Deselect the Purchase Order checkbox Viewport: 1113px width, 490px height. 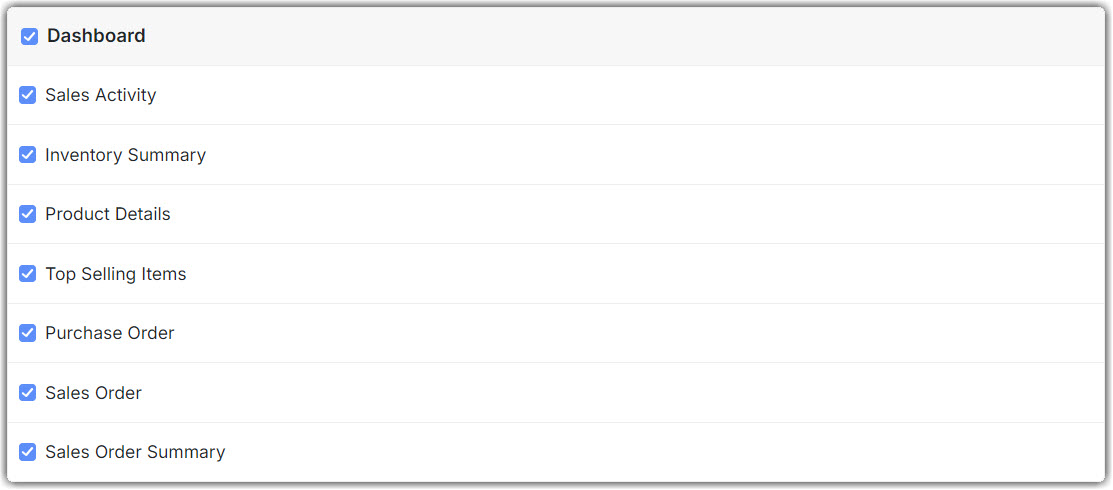click(x=28, y=333)
